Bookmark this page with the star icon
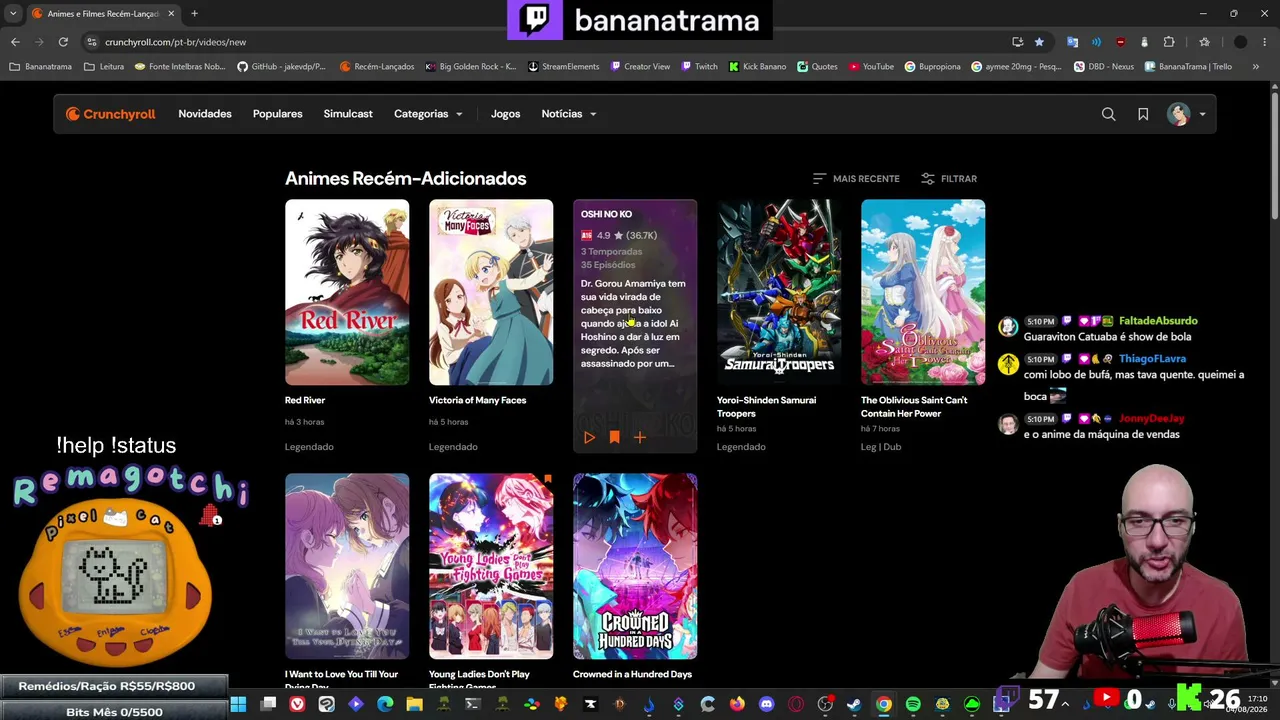Image resolution: width=1280 pixels, height=720 pixels. tap(1039, 42)
